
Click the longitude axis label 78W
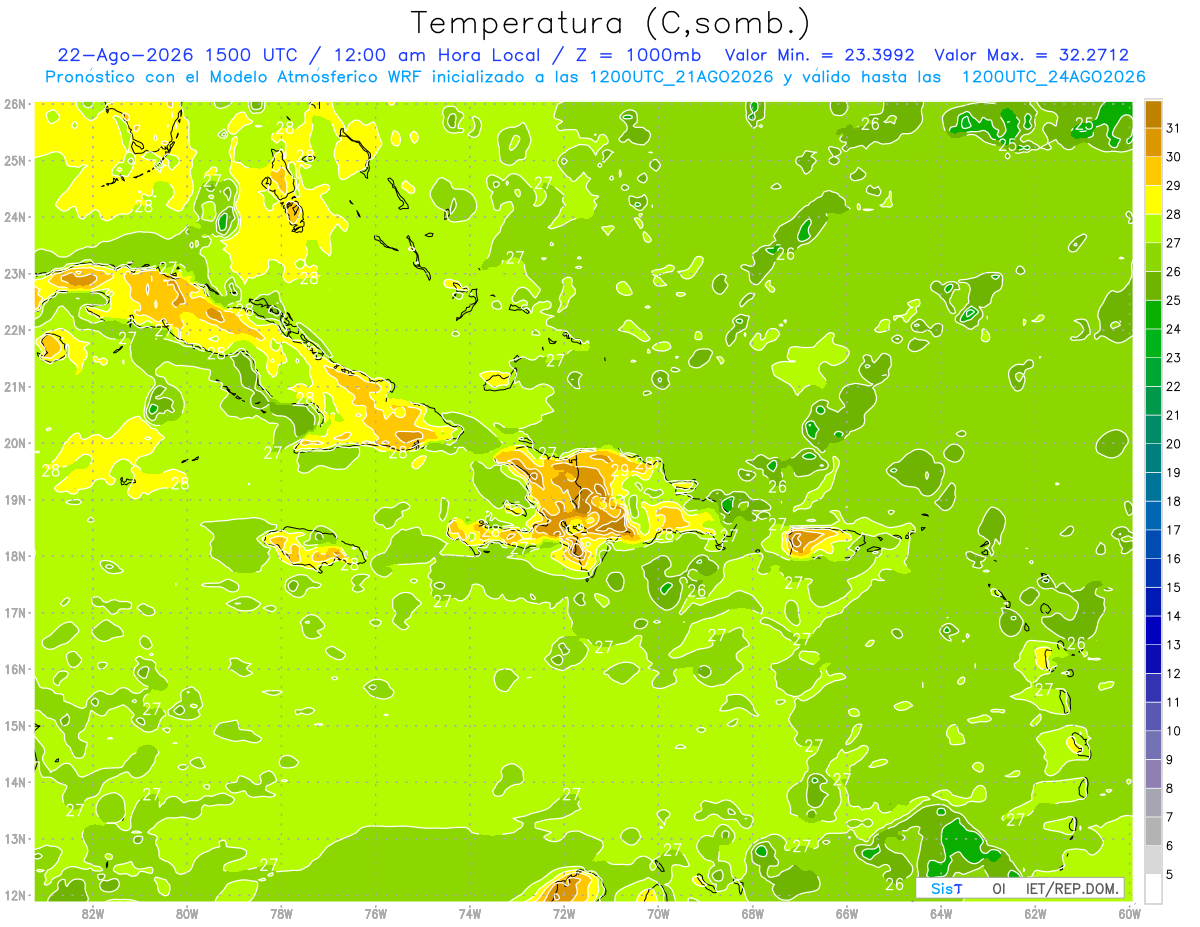click(x=281, y=913)
